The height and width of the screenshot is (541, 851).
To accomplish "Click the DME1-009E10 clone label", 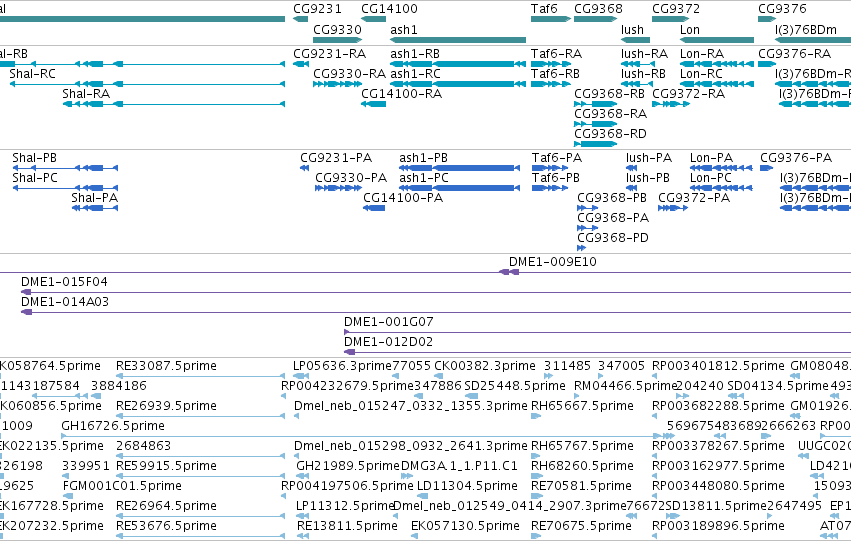I will pos(552,262).
